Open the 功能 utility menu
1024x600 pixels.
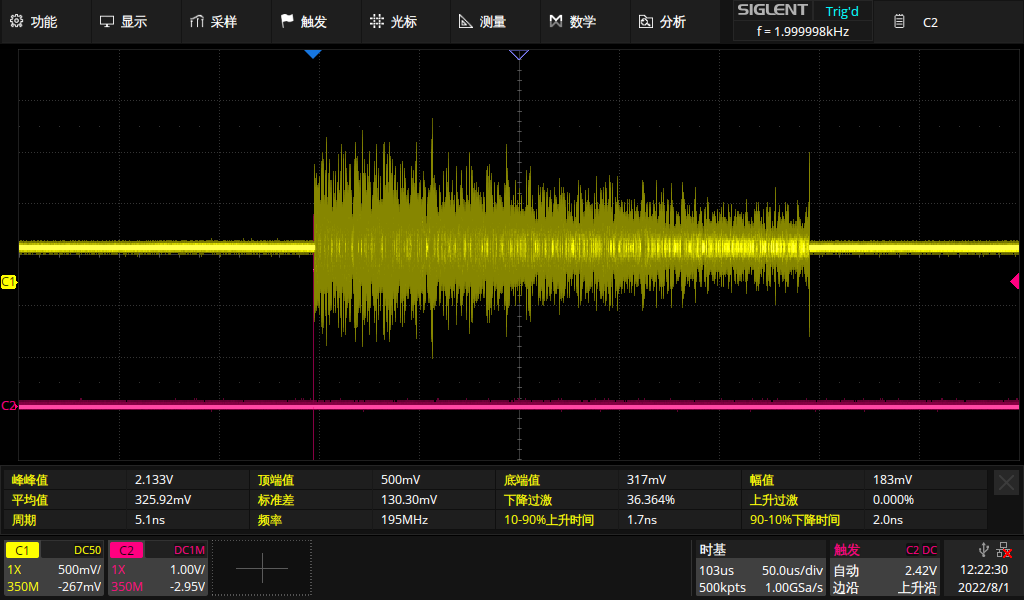(x=34, y=21)
